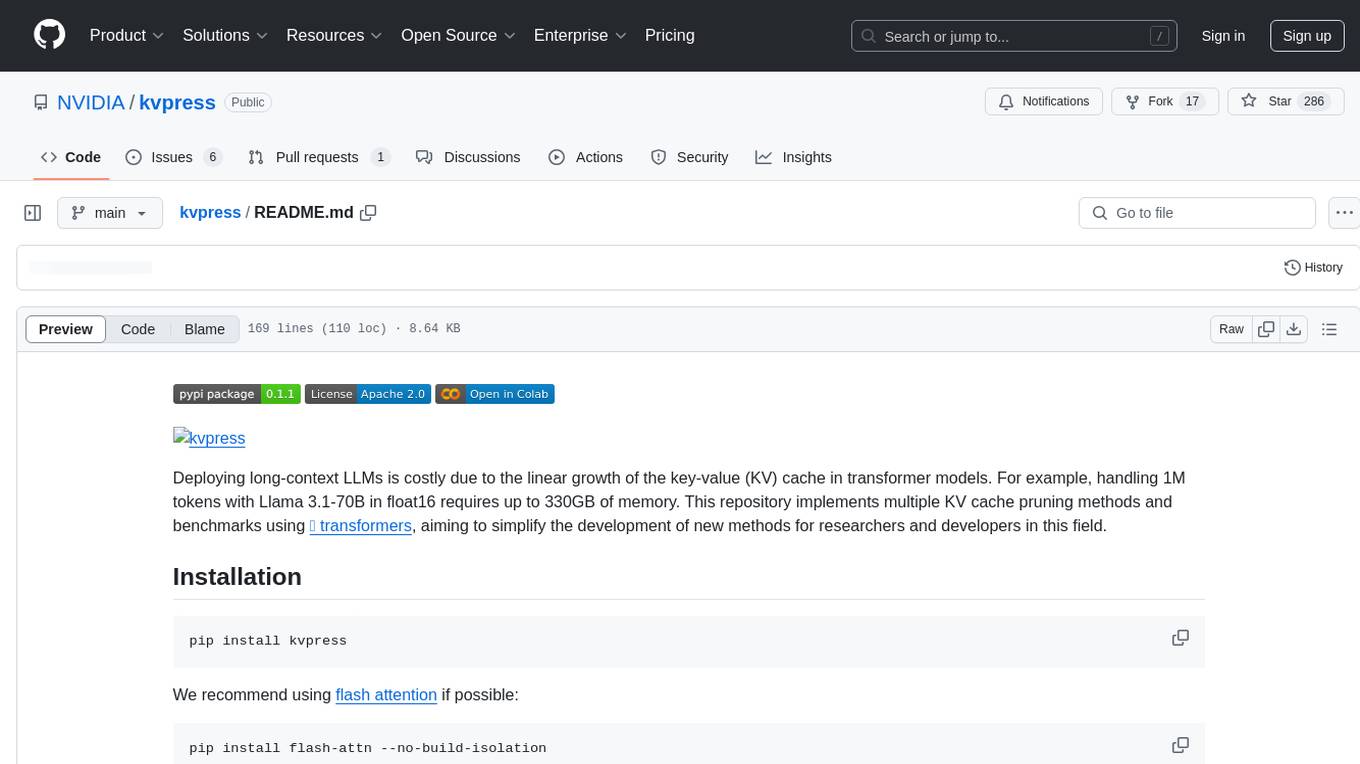
Task: Open the file outline list icon
Action: coord(1329,329)
